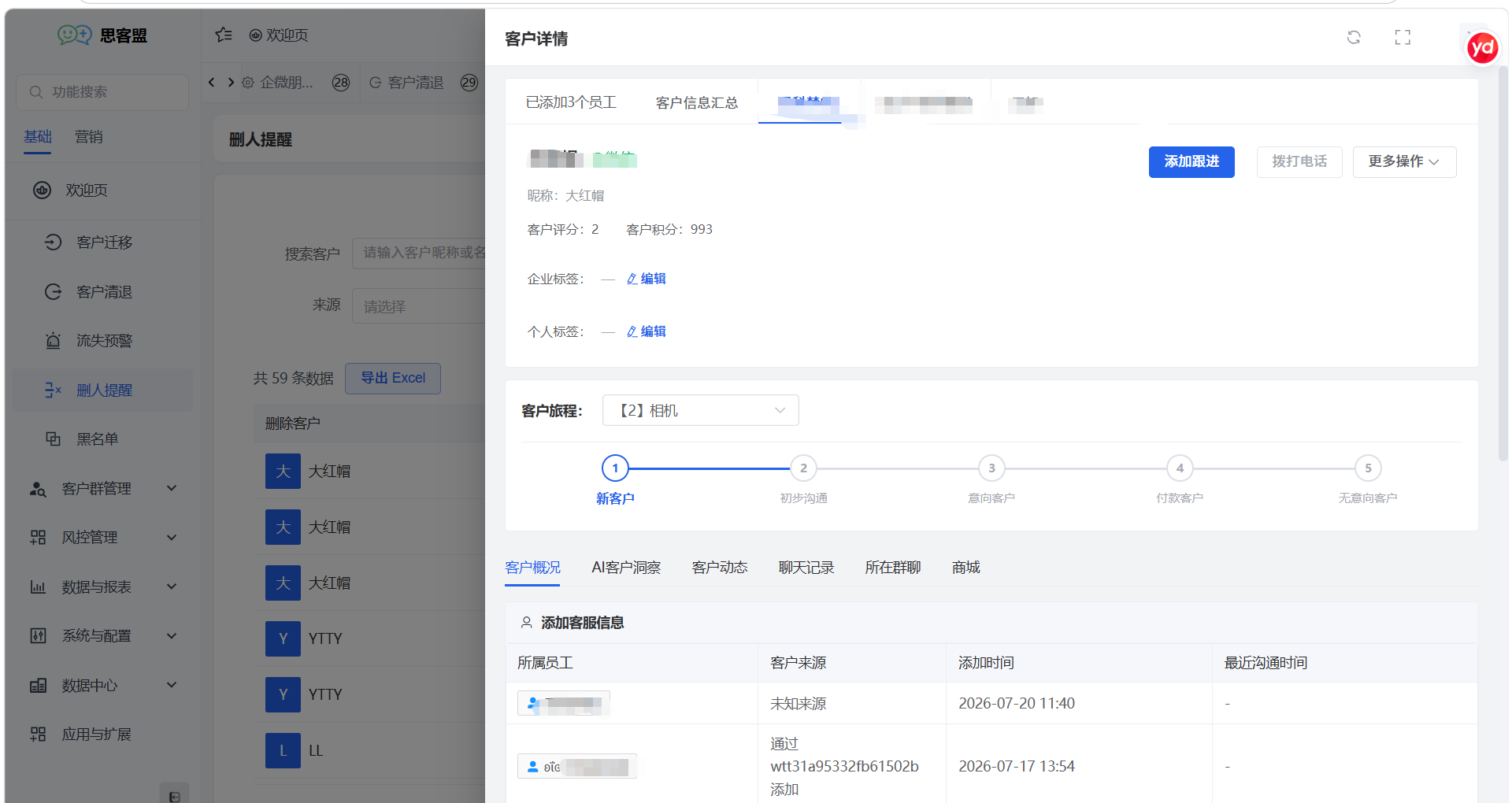Screen dimensions: 1512x803
Task: Click the 搜索客户 input field
Action: coord(419,253)
